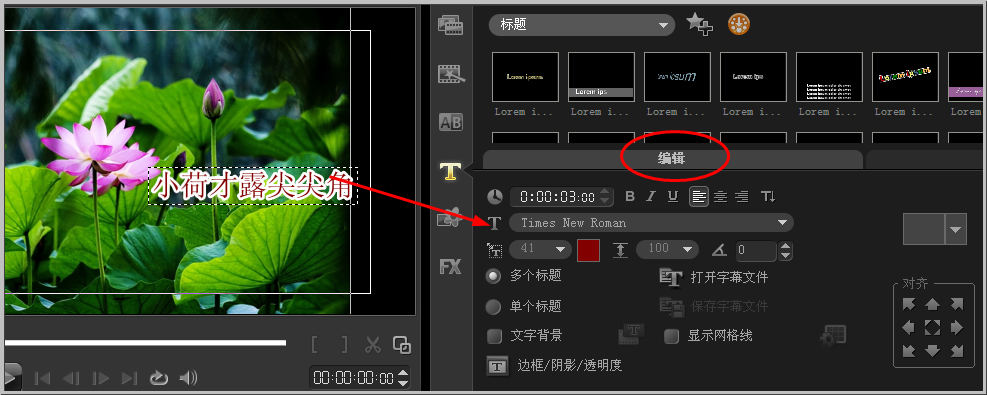The width and height of the screenshot is (987, 395).
Task: Adjust the preview timecode stepper arrows
Action: coord(403,378)
